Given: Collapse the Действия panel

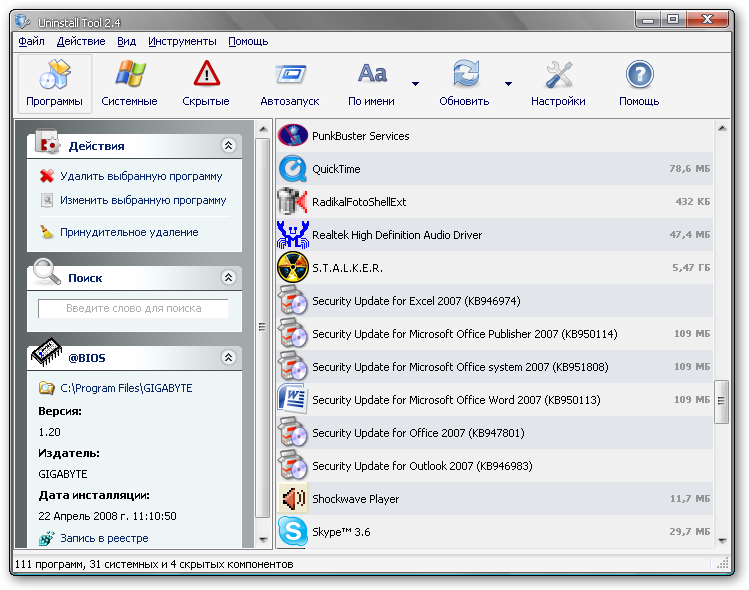Looking at the screenshot, I should coord(228,146).
